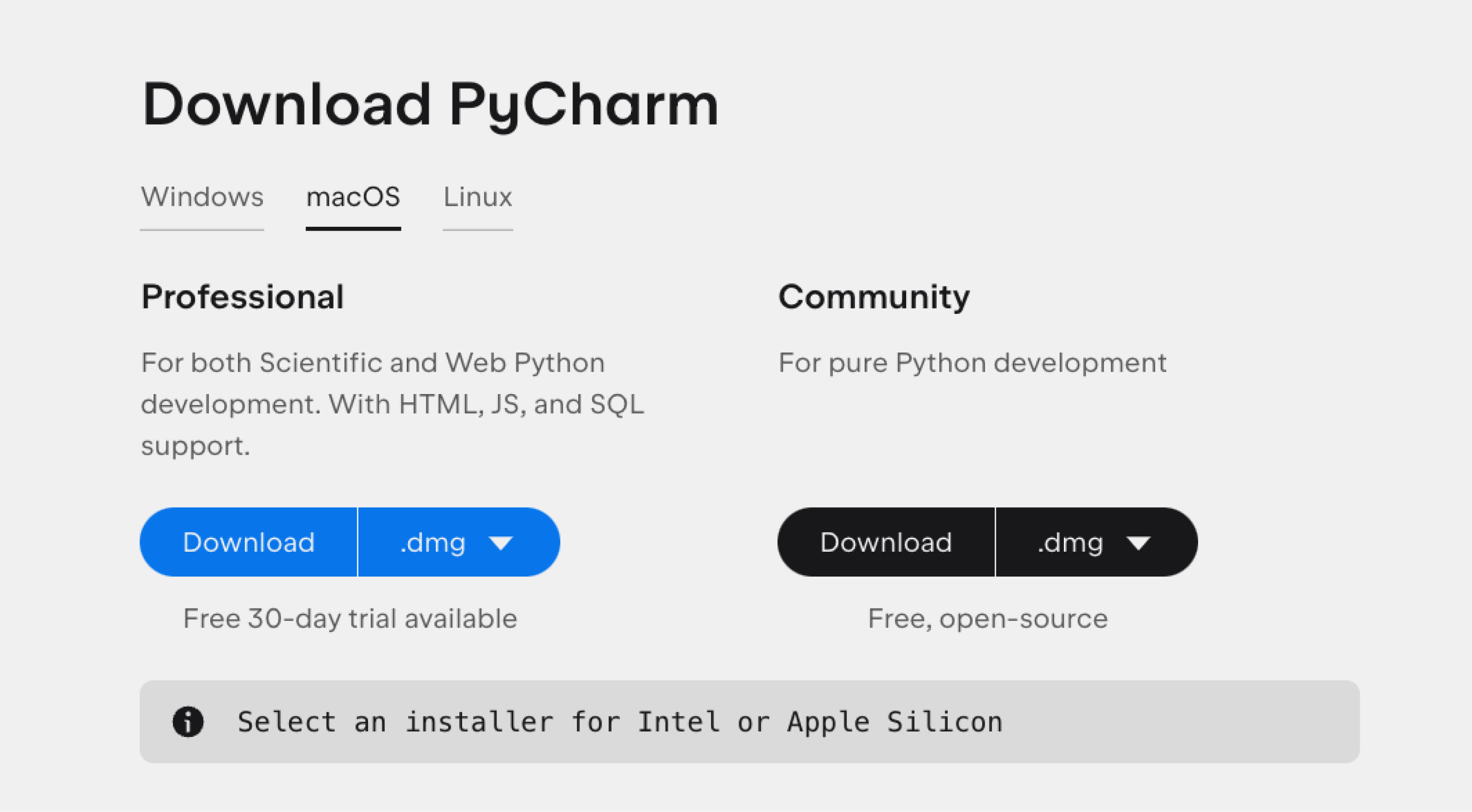Click the Professional heading

(x=243, y=297)
